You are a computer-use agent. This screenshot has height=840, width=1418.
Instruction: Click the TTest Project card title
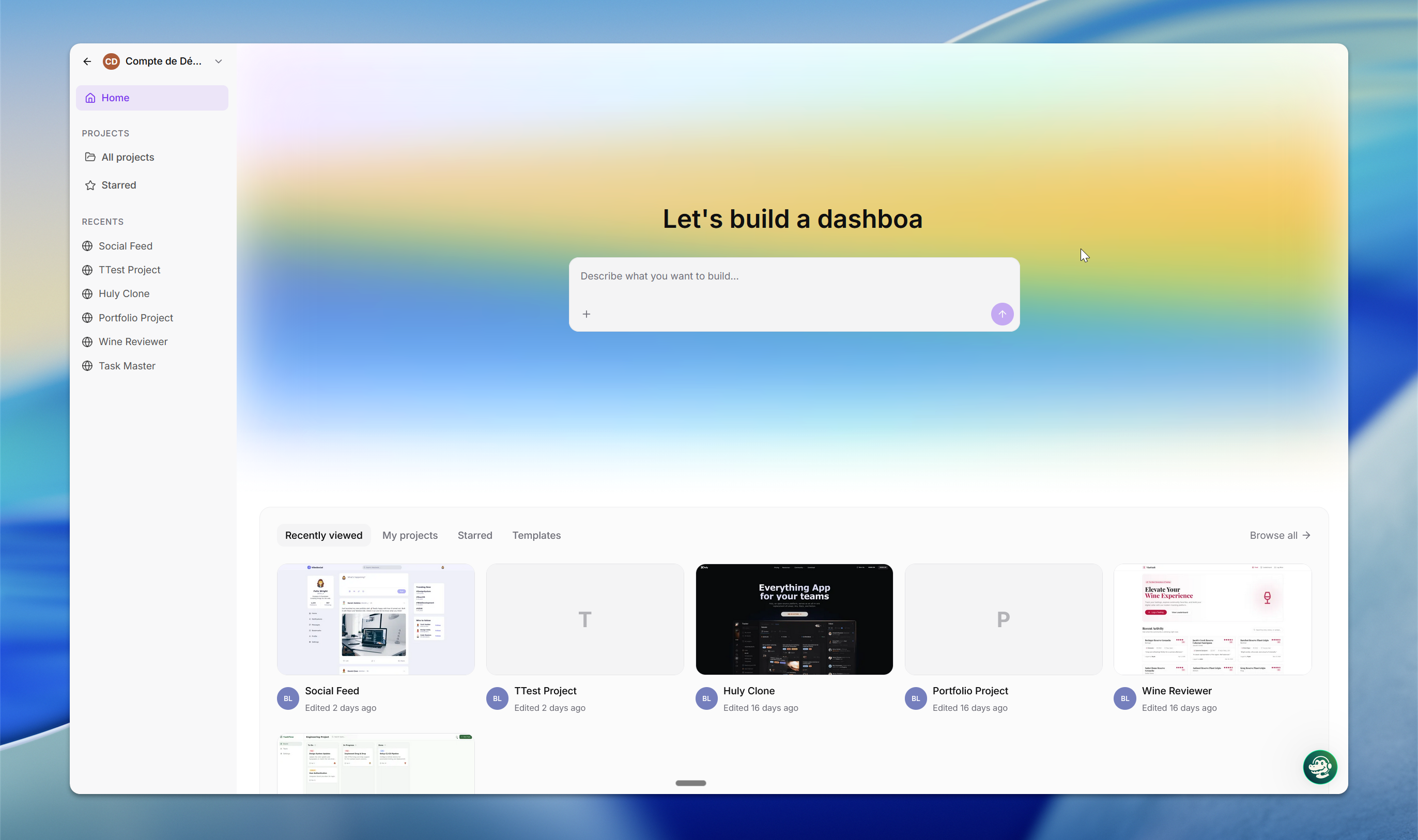click(x=545, y=691)
